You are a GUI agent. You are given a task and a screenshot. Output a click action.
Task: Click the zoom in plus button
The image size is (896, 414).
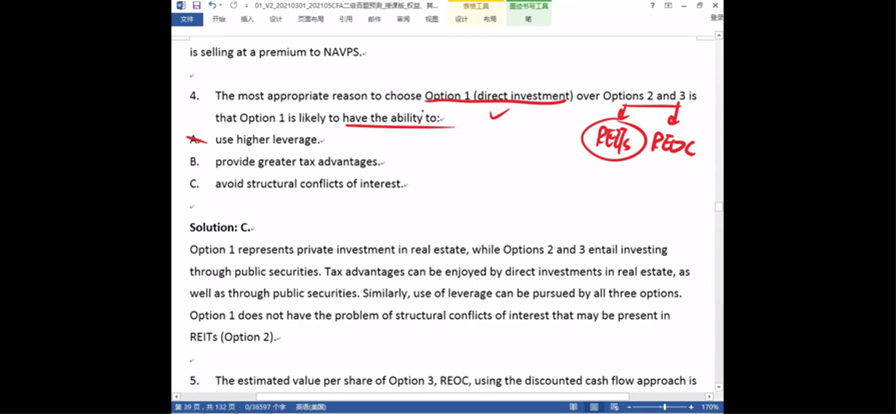(x=691, y=407)
